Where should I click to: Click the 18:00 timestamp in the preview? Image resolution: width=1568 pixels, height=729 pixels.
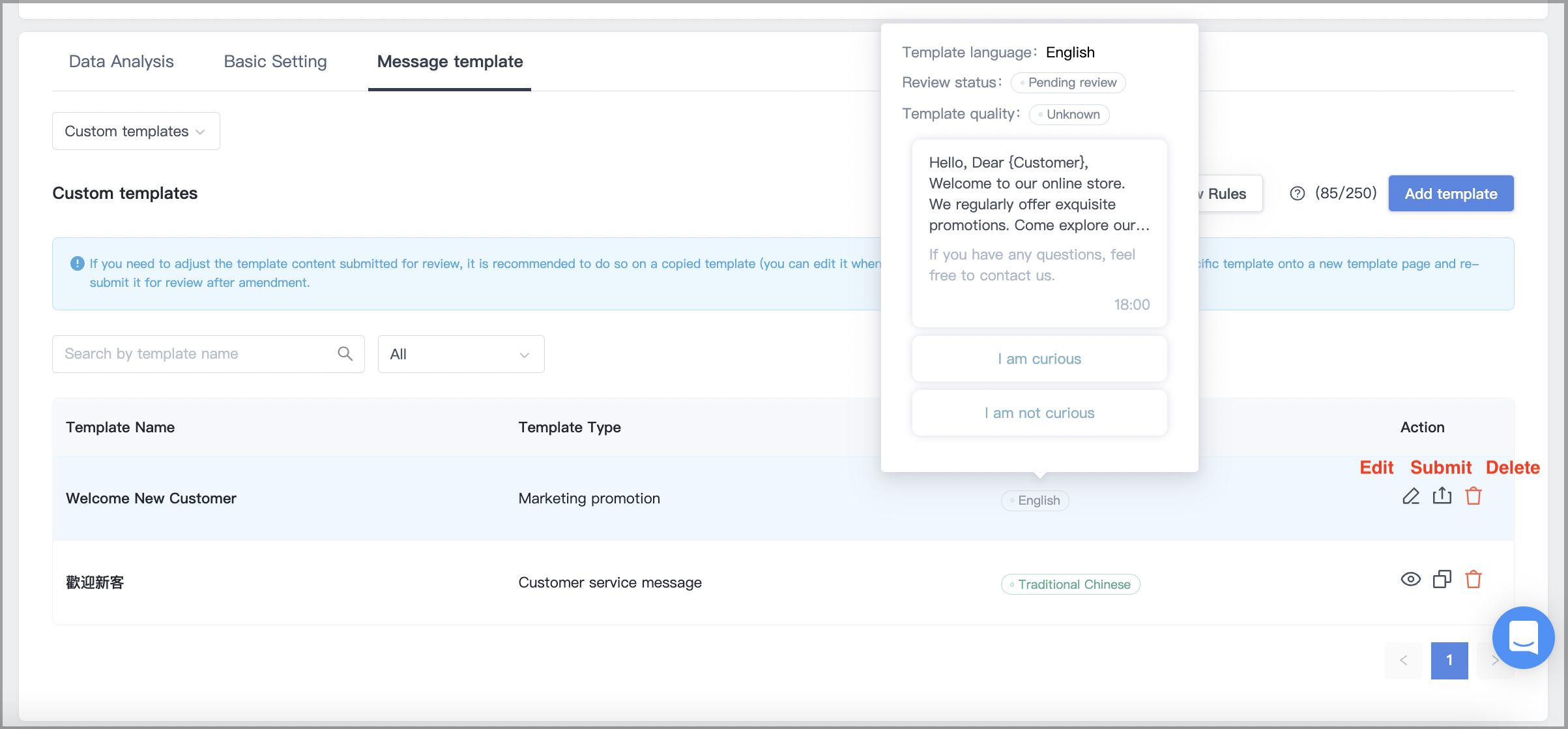(x=1131, y=305)
